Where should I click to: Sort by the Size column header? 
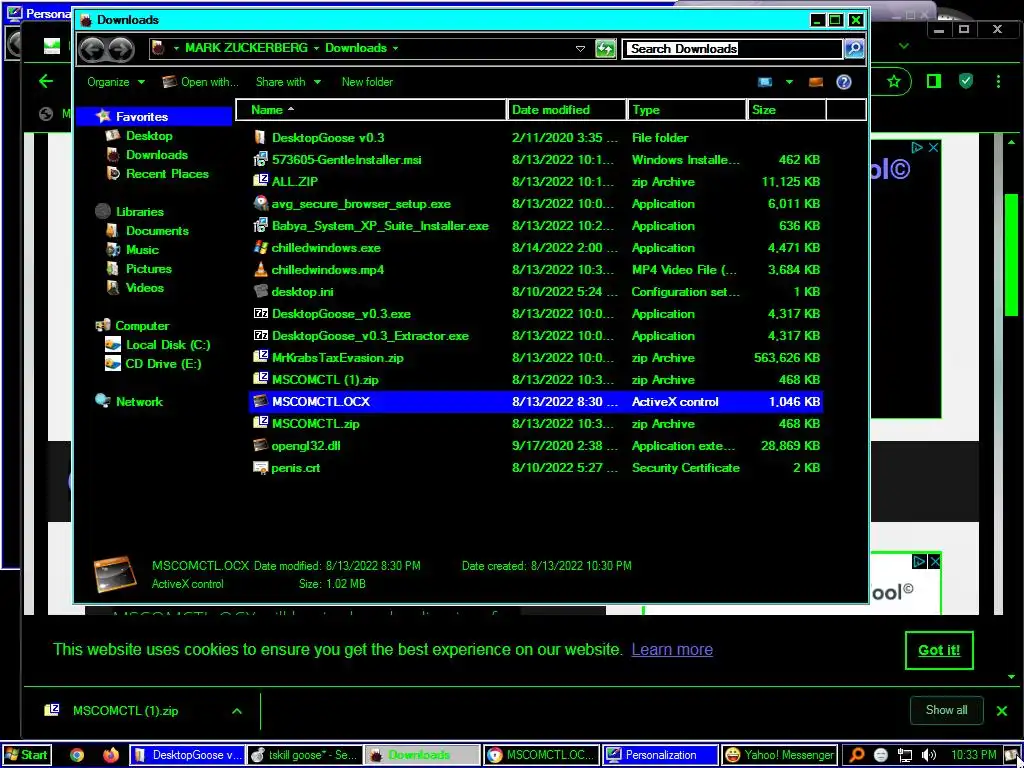[786, 110]
